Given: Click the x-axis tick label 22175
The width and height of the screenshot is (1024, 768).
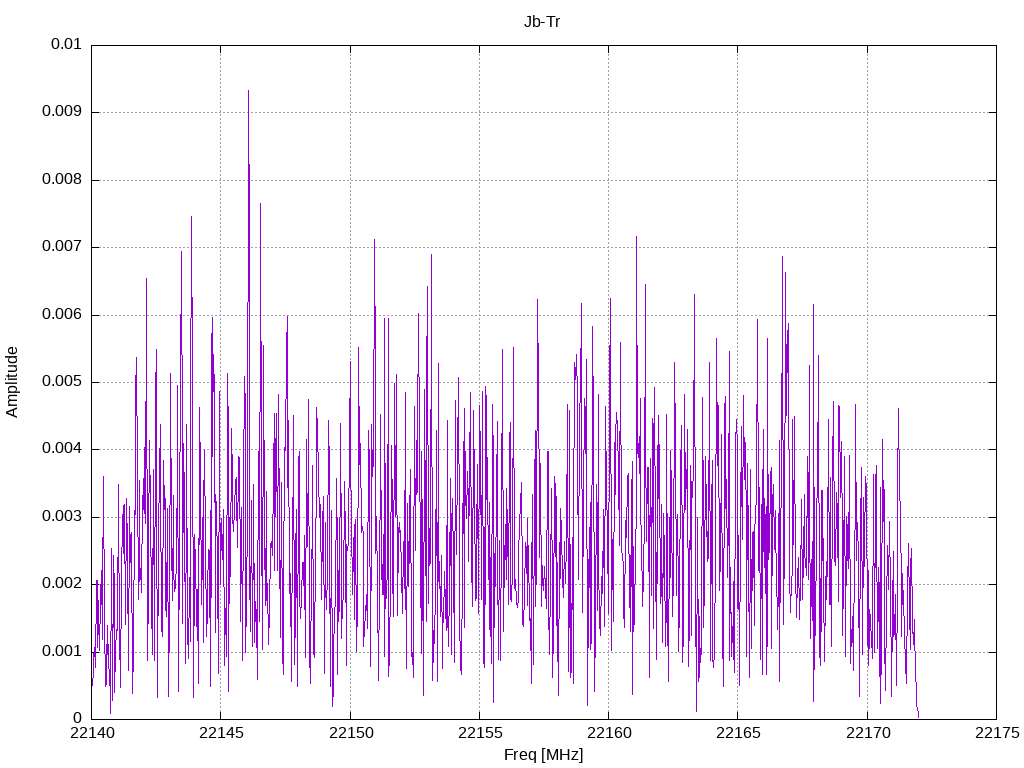Looking at the screenshot, I should tap(997, 733).
